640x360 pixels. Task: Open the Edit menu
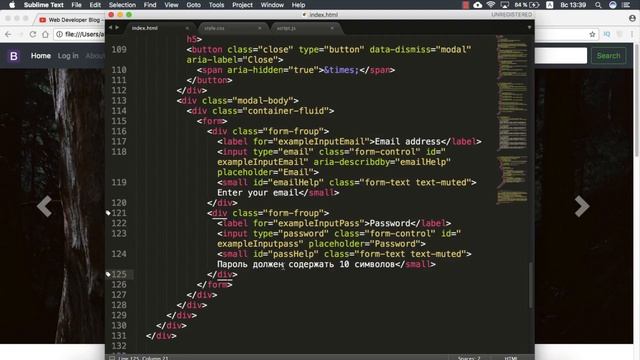click(95, 5)
